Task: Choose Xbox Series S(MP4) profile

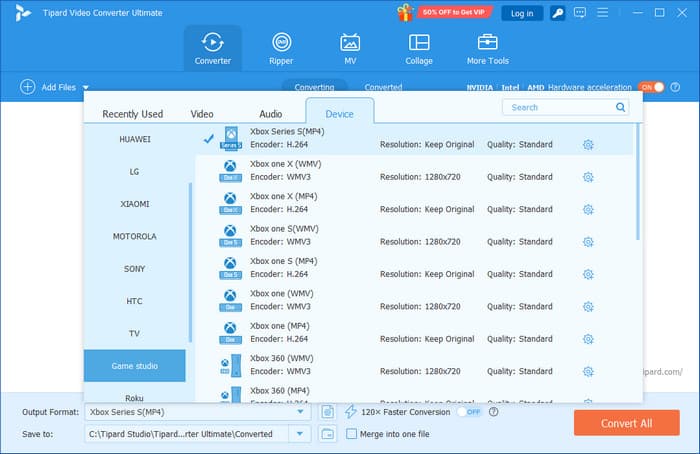Action: coord(414,139)
